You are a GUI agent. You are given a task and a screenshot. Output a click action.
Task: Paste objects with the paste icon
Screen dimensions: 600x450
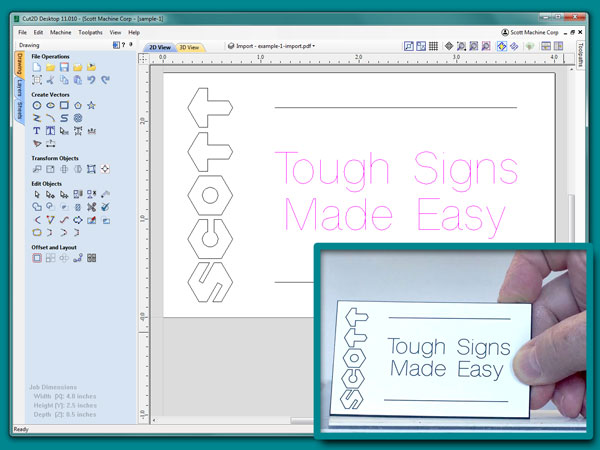[78, 80]
